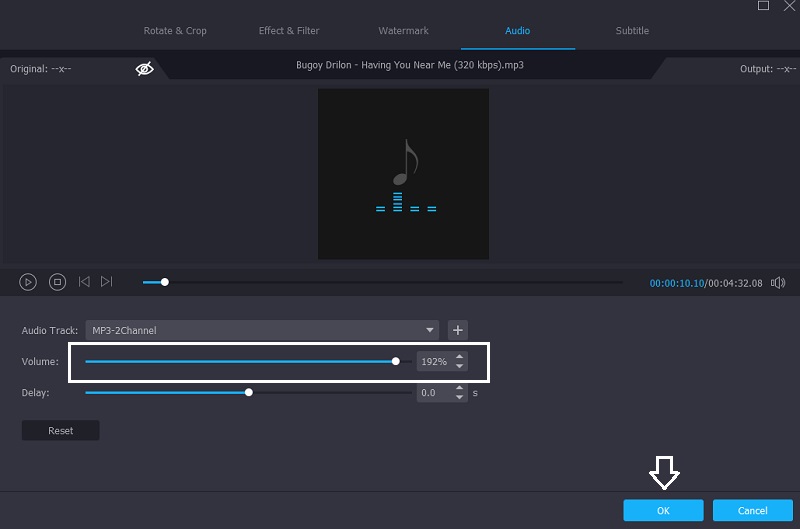Increase delay with the up arrow
Image resolution: width=800 pixels, height=529 pixels.
click(x=459, y=389)
